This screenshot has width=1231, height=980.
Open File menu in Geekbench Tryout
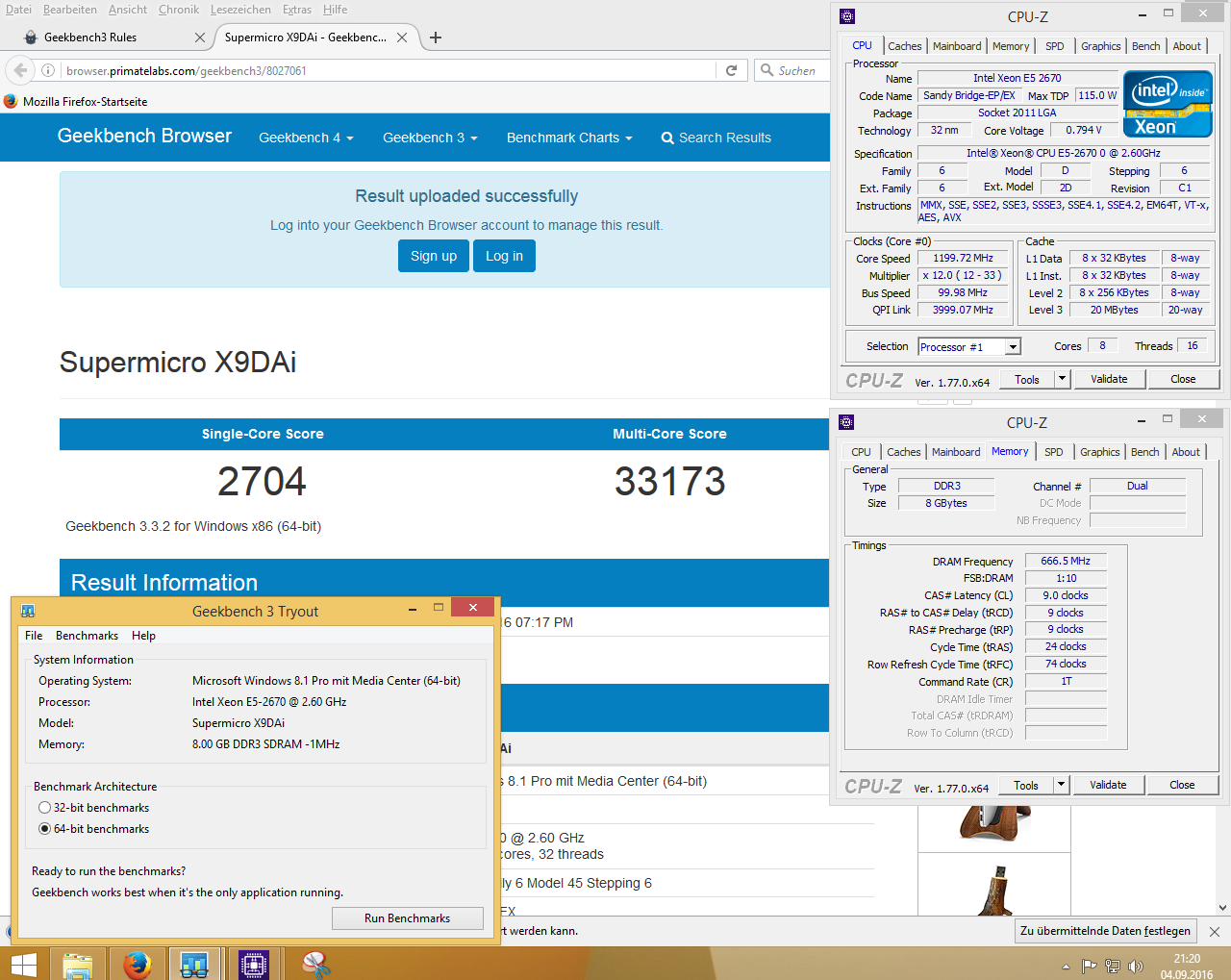34,636
